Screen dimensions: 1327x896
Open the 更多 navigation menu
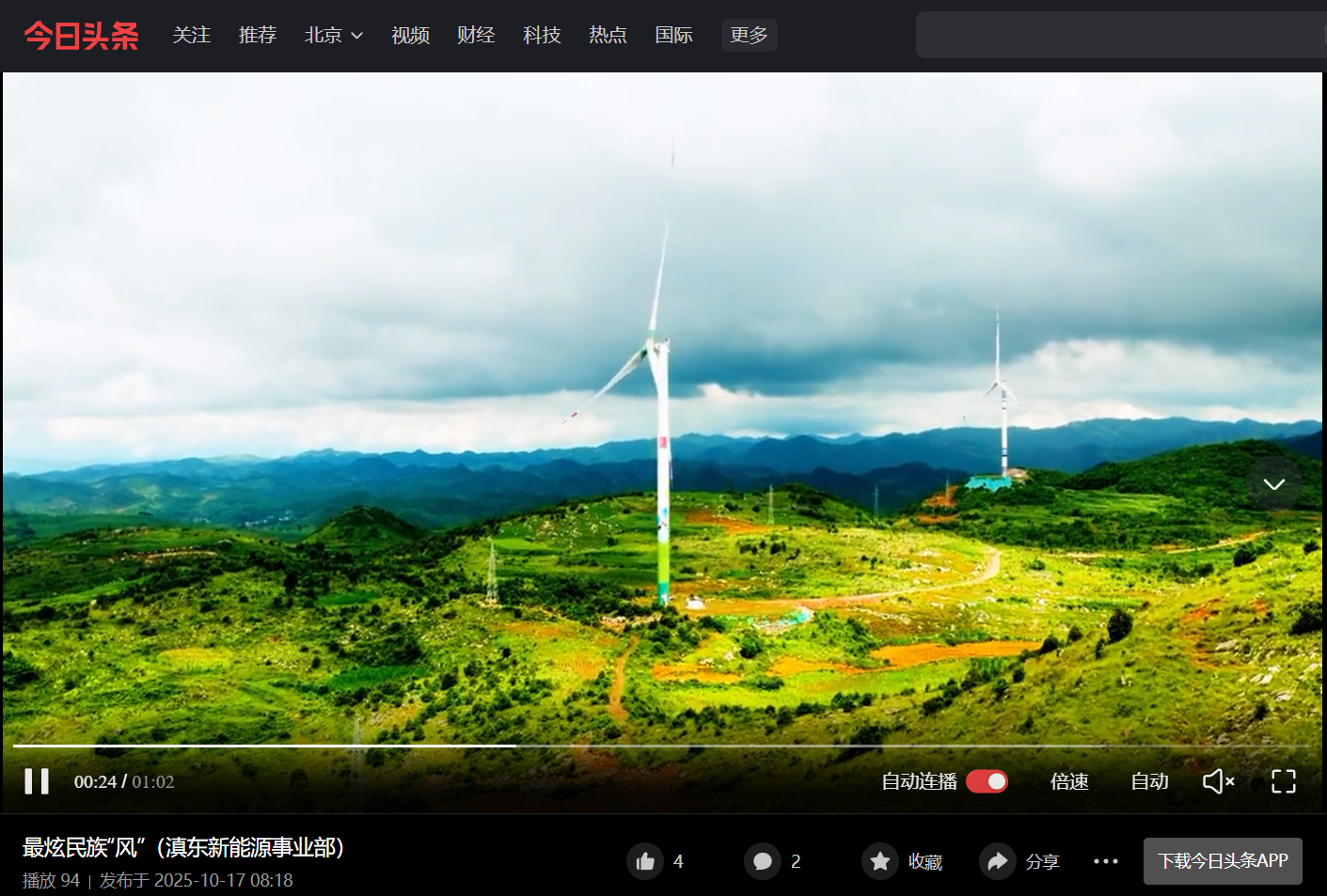[749, 36]
